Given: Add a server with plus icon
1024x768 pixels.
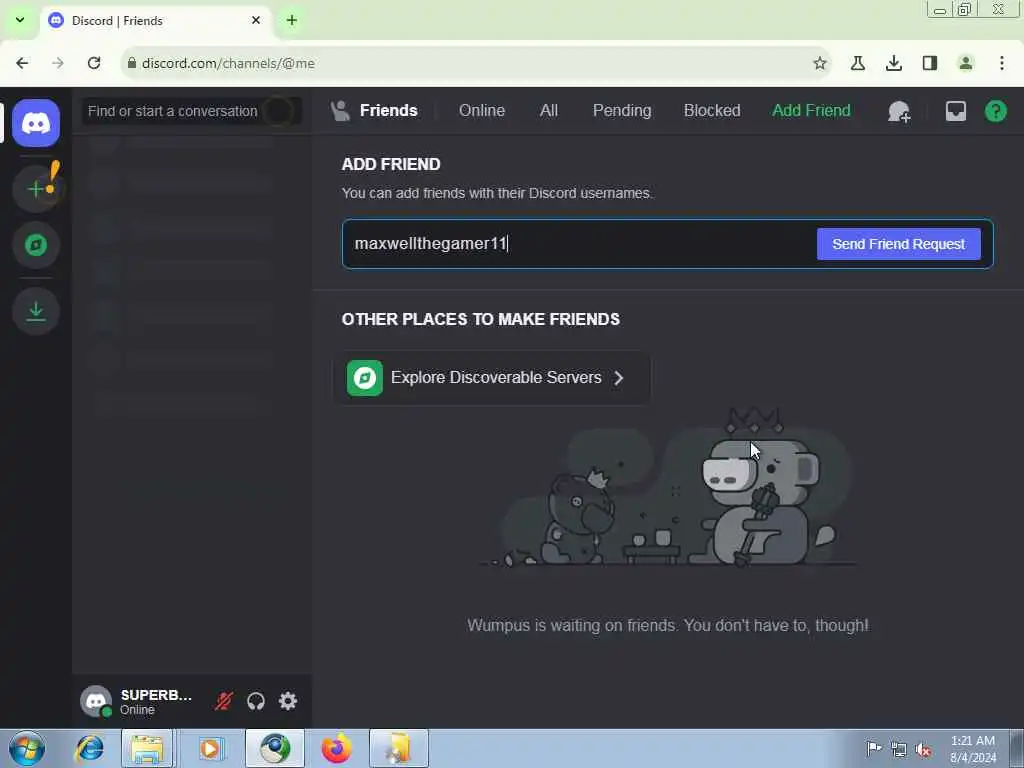Looking at the screenshot, I should click(x=36, y=189).
